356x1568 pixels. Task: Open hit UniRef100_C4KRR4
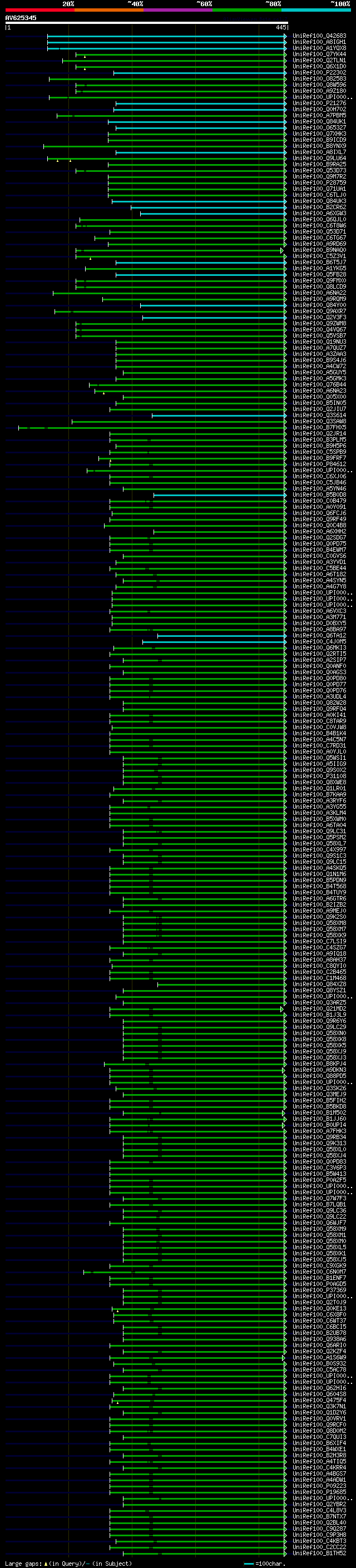[x=319, y=1467]
